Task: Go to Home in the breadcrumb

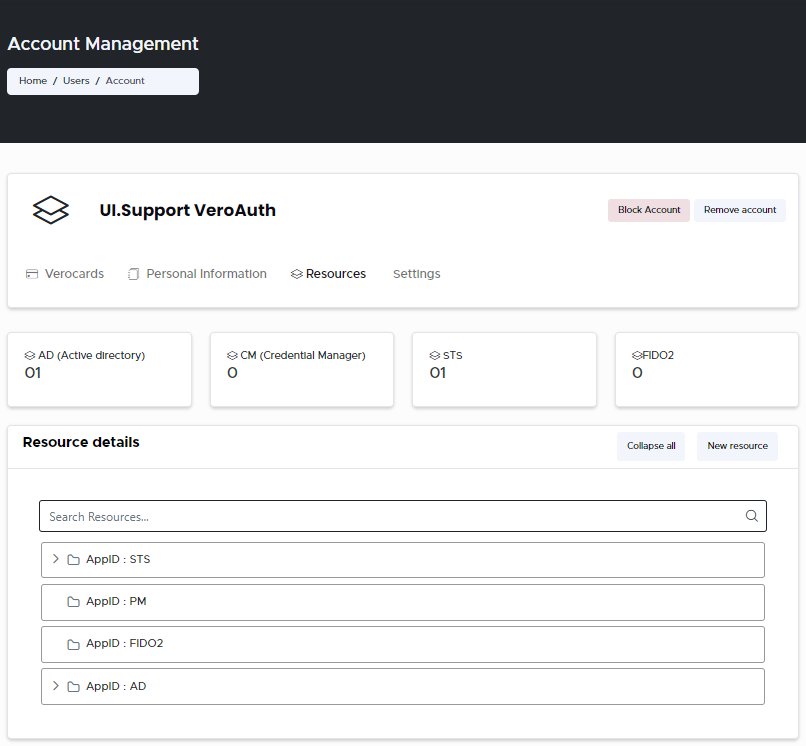Action: point(33,81)
